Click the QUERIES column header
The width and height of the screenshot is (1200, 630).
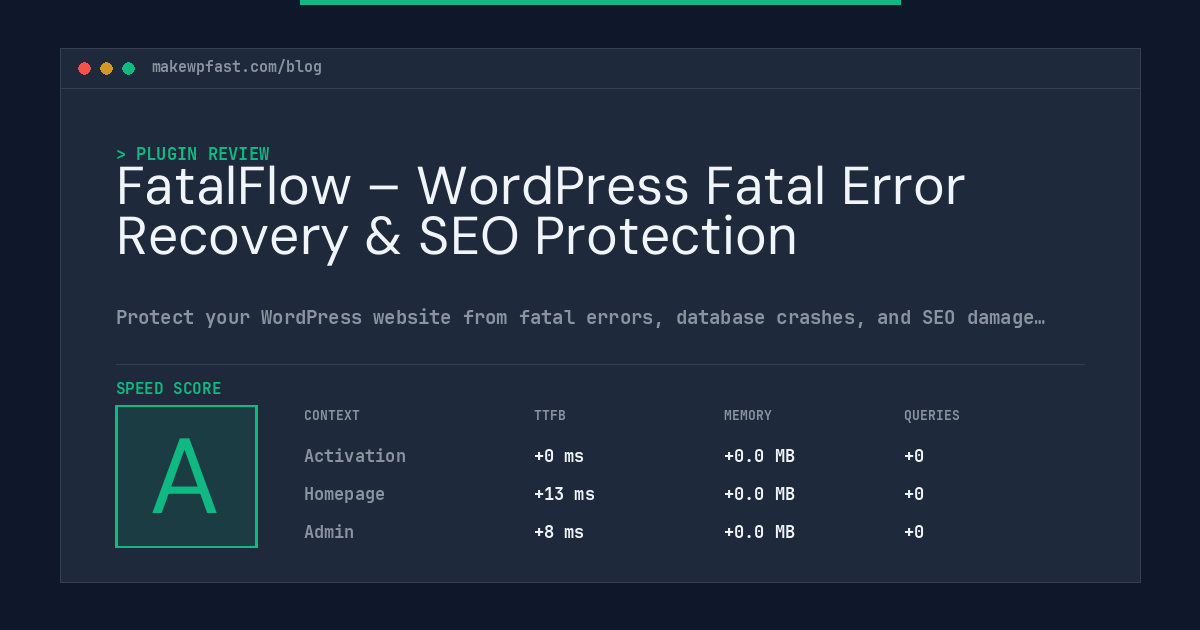(x=932, y=416)
